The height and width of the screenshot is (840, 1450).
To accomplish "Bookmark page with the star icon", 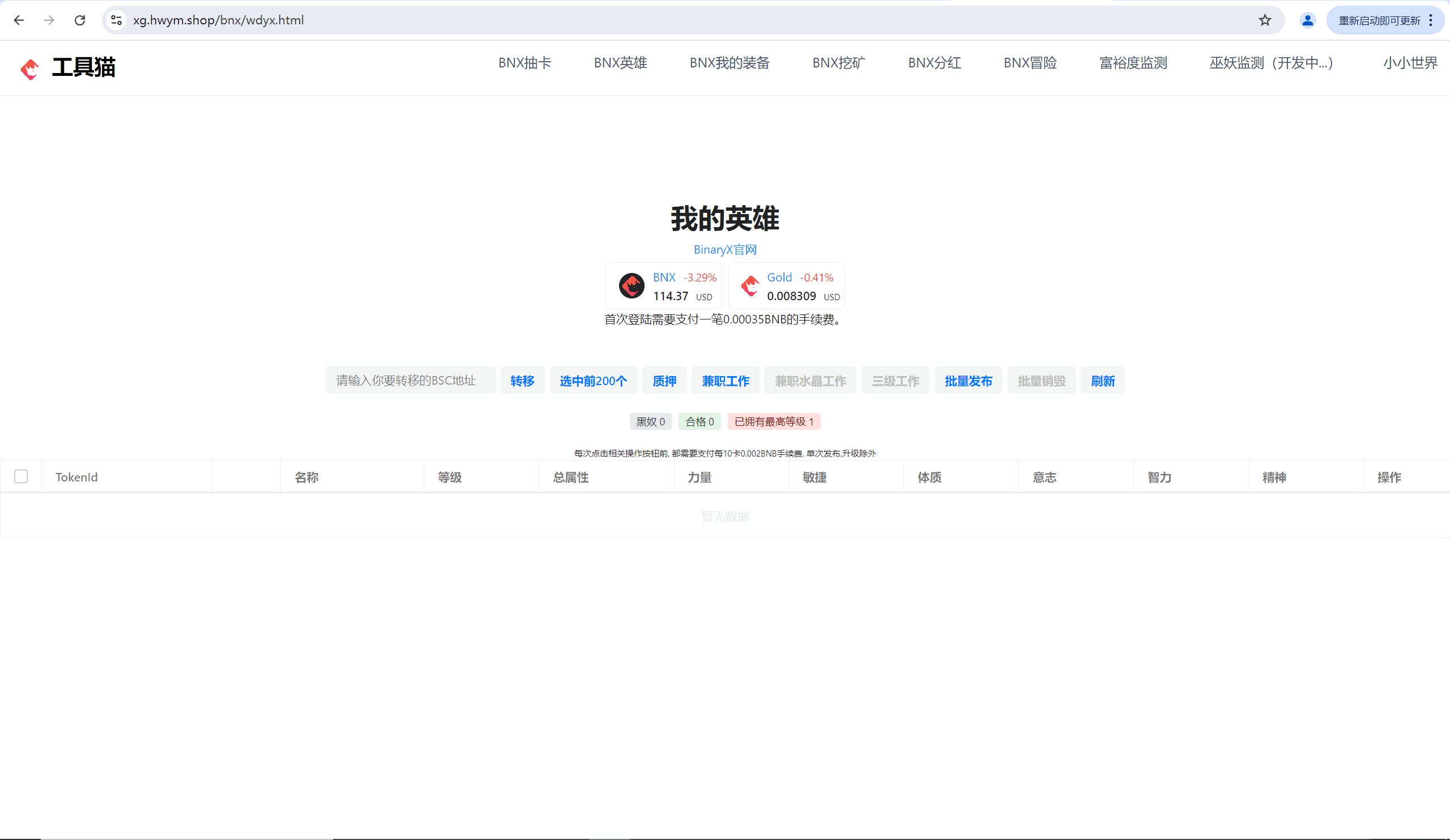I will pos(1264,20).
